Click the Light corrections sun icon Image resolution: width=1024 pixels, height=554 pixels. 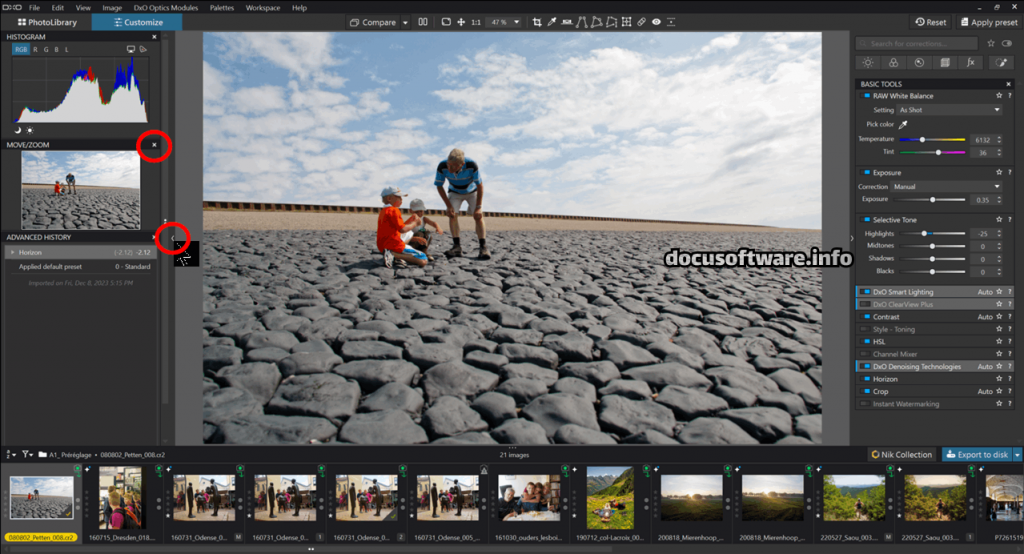868,62
